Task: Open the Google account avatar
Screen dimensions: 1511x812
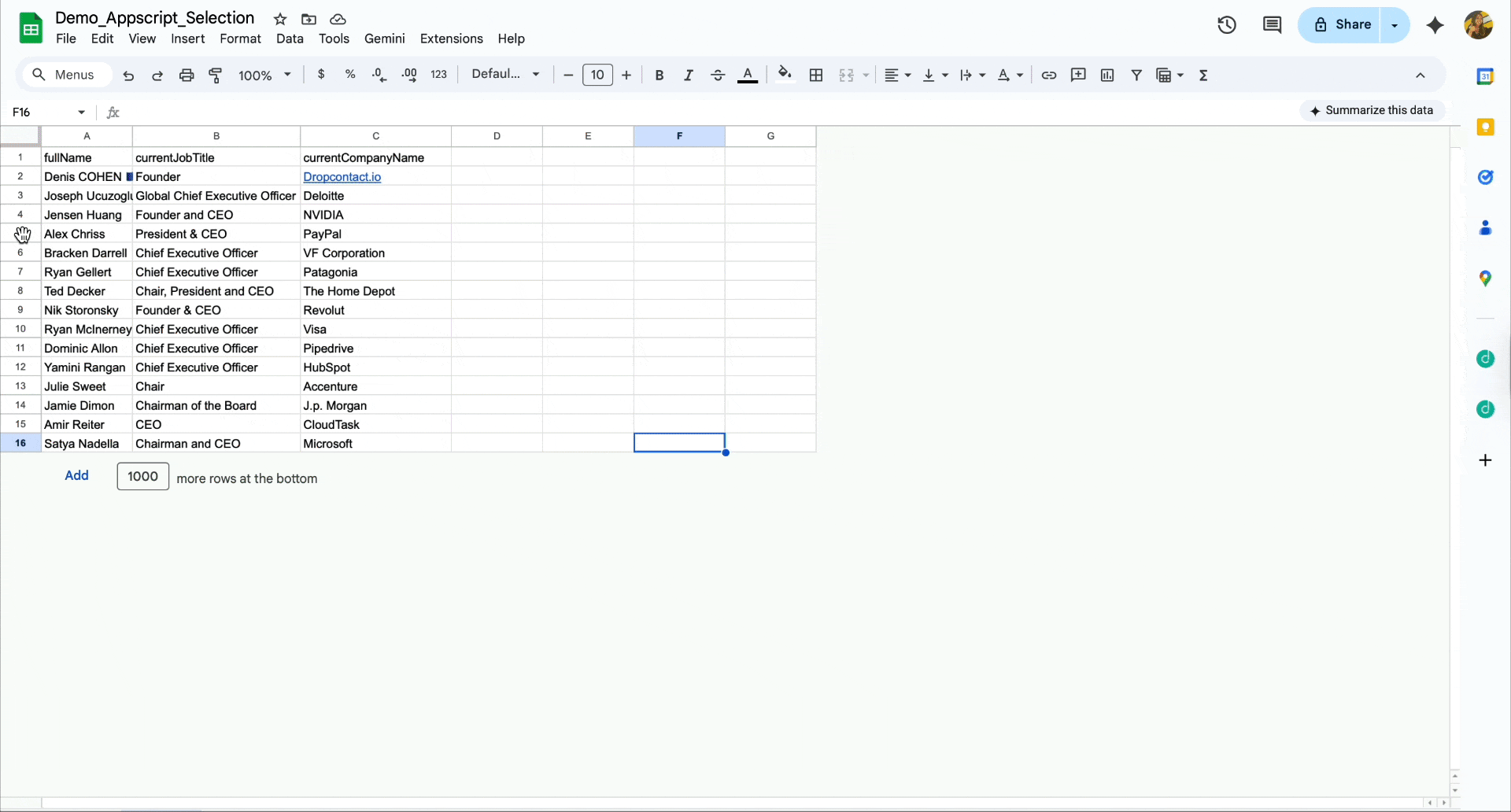Action: [1479, 25]
